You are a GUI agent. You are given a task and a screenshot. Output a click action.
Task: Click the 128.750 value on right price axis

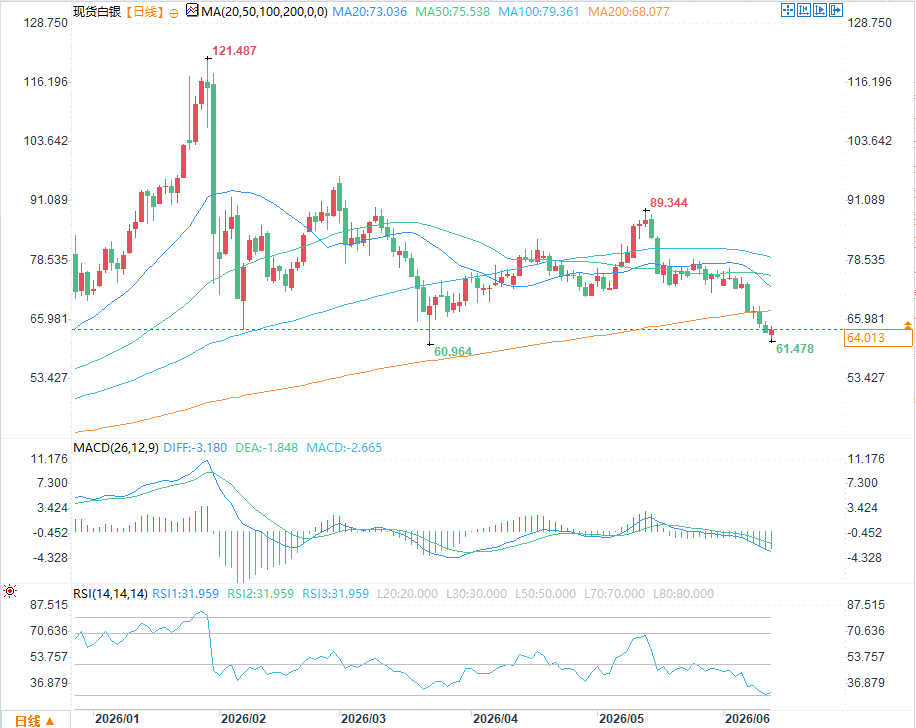[x=869, y=23]
